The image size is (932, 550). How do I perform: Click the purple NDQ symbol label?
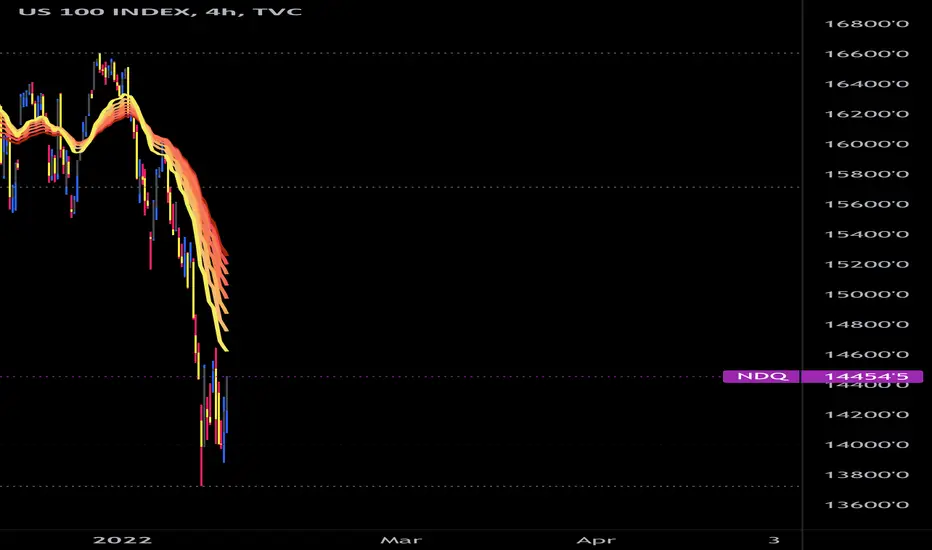point(761,376)
